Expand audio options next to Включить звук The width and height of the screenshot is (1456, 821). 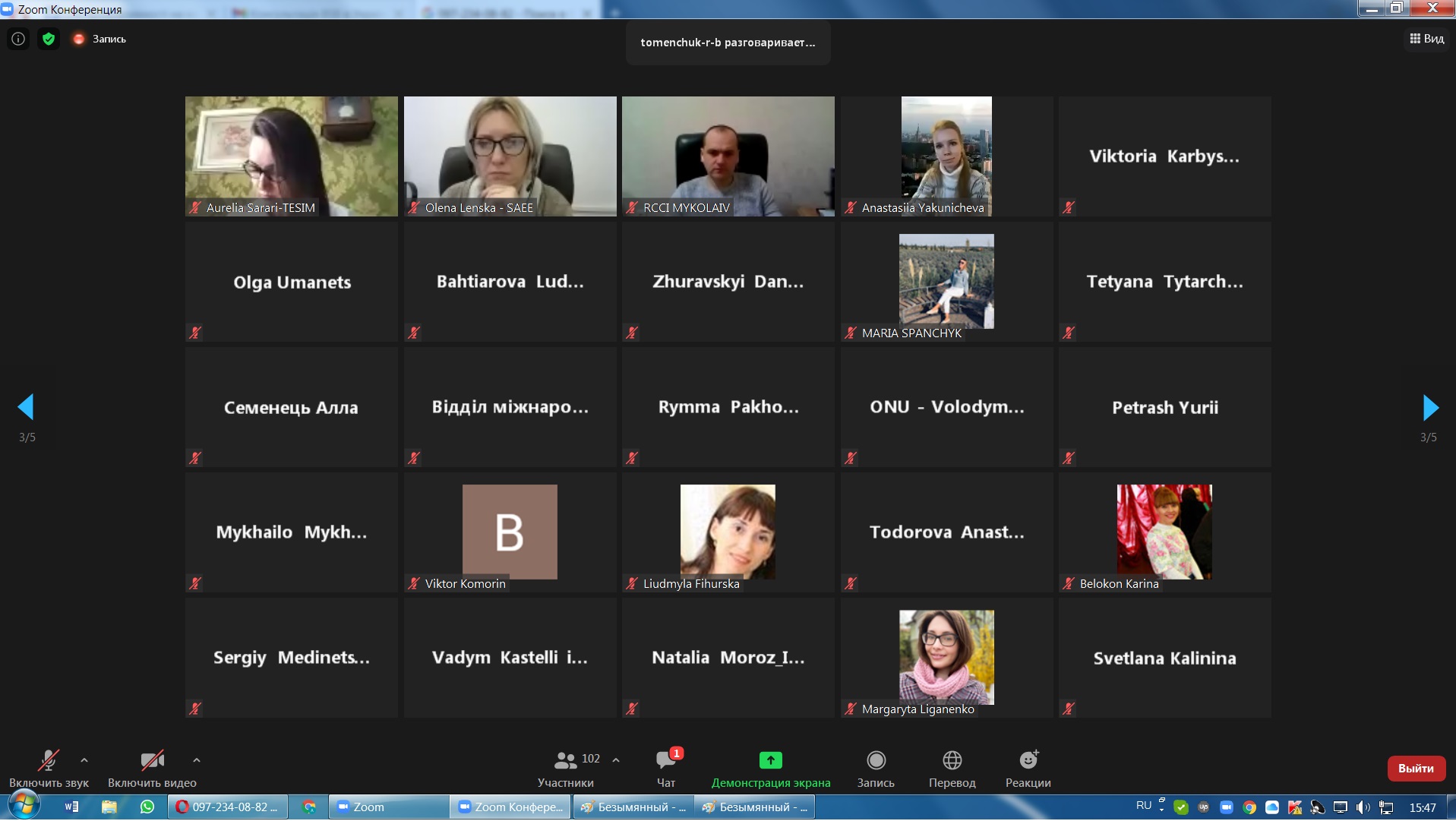tap(84, 759)
